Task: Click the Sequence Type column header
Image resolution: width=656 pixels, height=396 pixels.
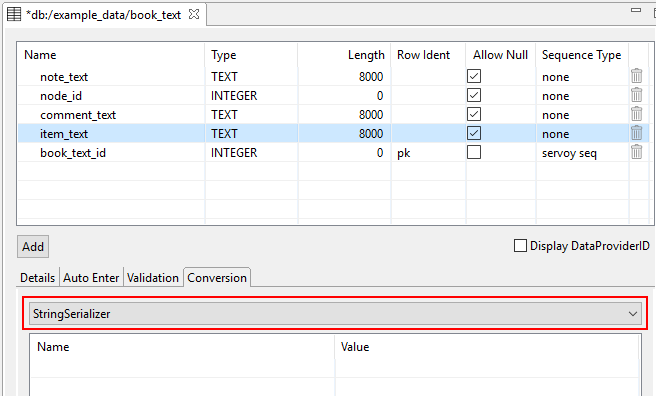Action: coord(582,55)
